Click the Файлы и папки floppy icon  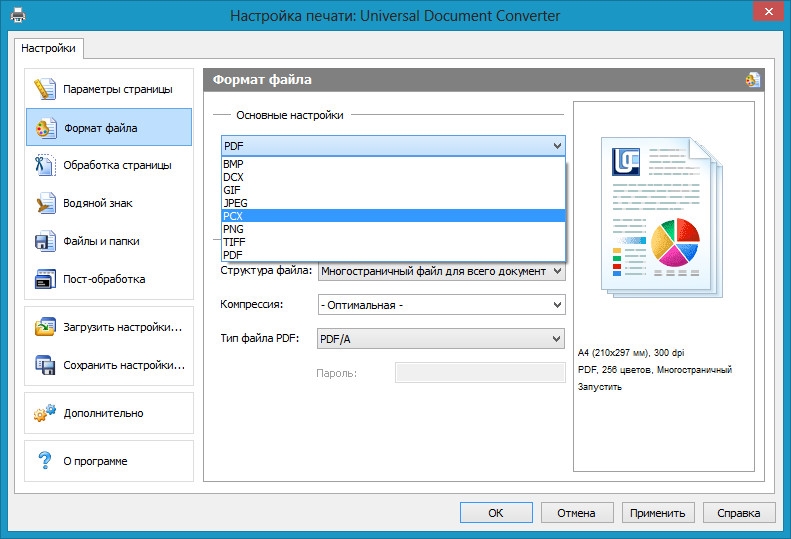pyautogui.click(x=45, y=241)
